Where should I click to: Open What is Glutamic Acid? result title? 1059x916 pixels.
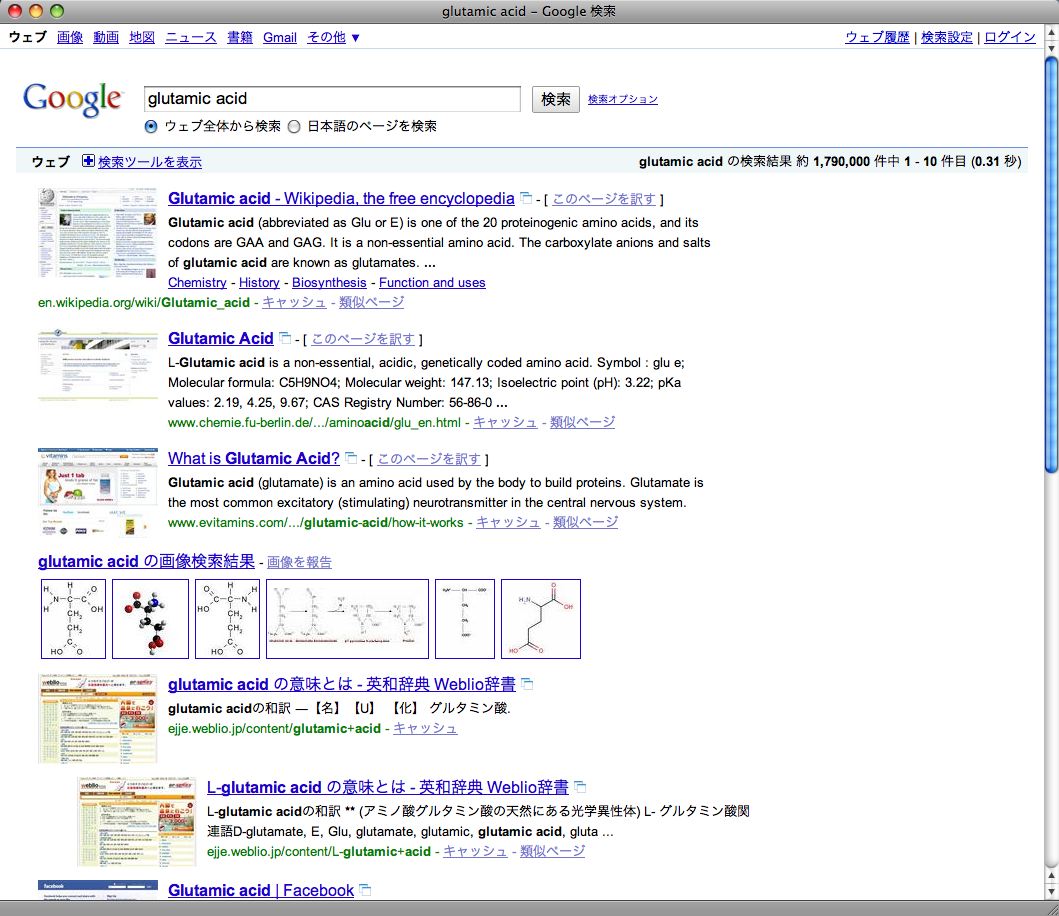[254, 459]
